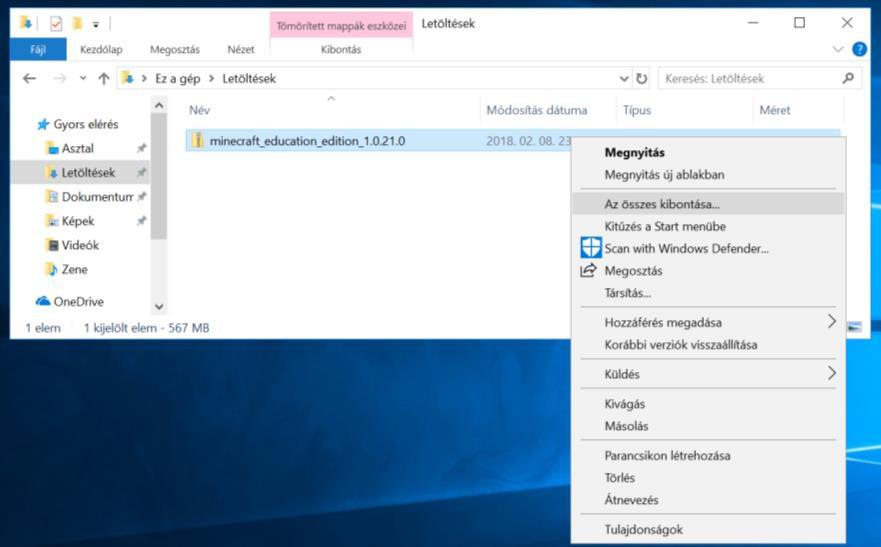
Task: Select Az összes kibontása… menu entry
Action: click(708, 204)
